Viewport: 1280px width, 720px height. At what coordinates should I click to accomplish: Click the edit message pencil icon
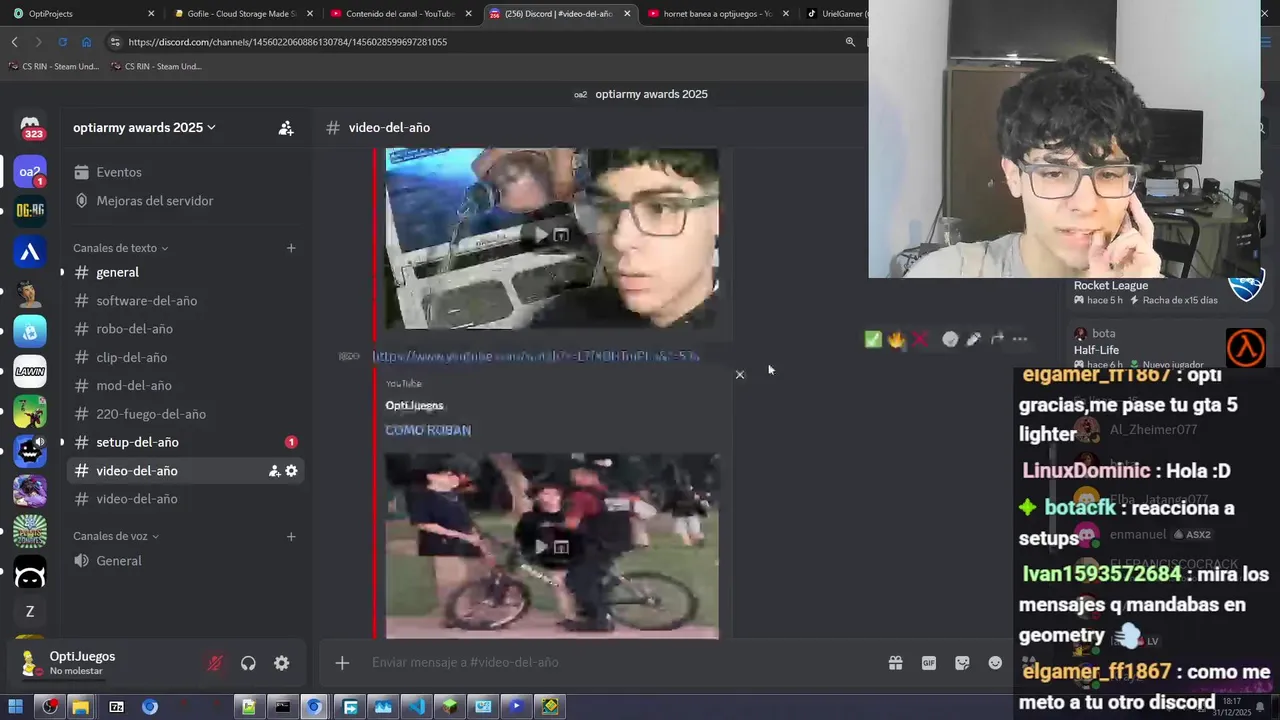pyautogui.click(x=974, y=339)
